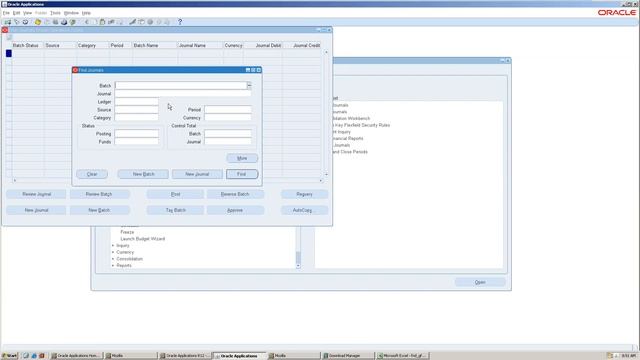
Task: Click the Navigator tree vertical scrollbar thumb
Action: [x=298, y=258]
